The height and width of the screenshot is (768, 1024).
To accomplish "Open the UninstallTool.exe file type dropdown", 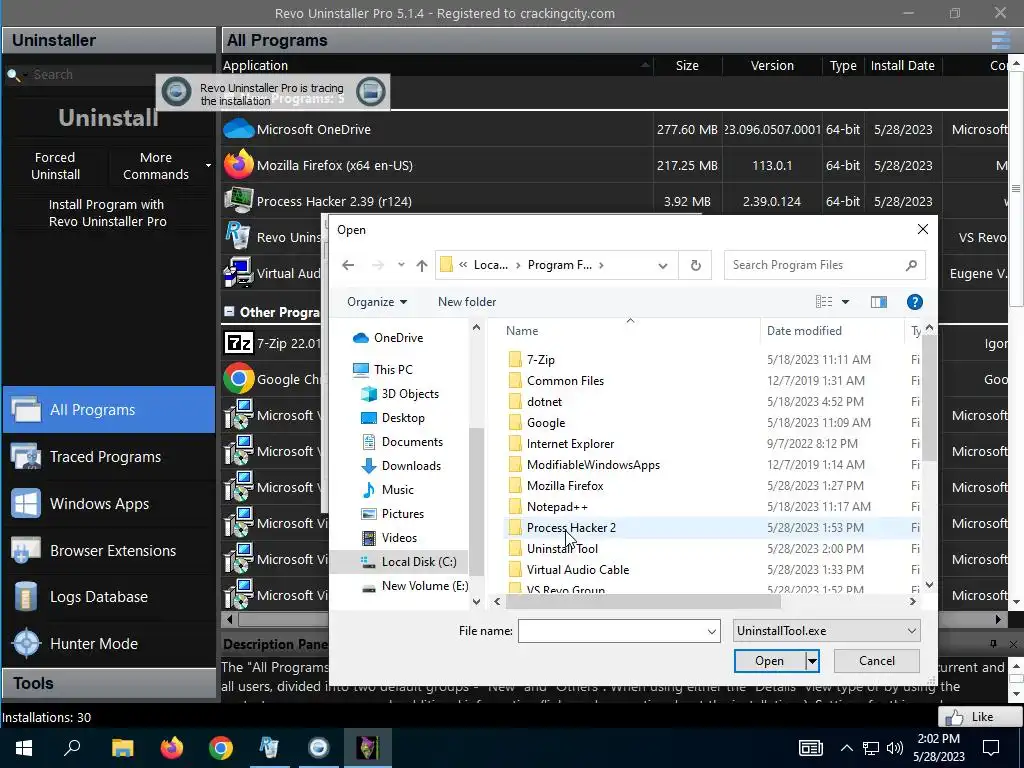I will pyautogui.click(x=826, y=631).
